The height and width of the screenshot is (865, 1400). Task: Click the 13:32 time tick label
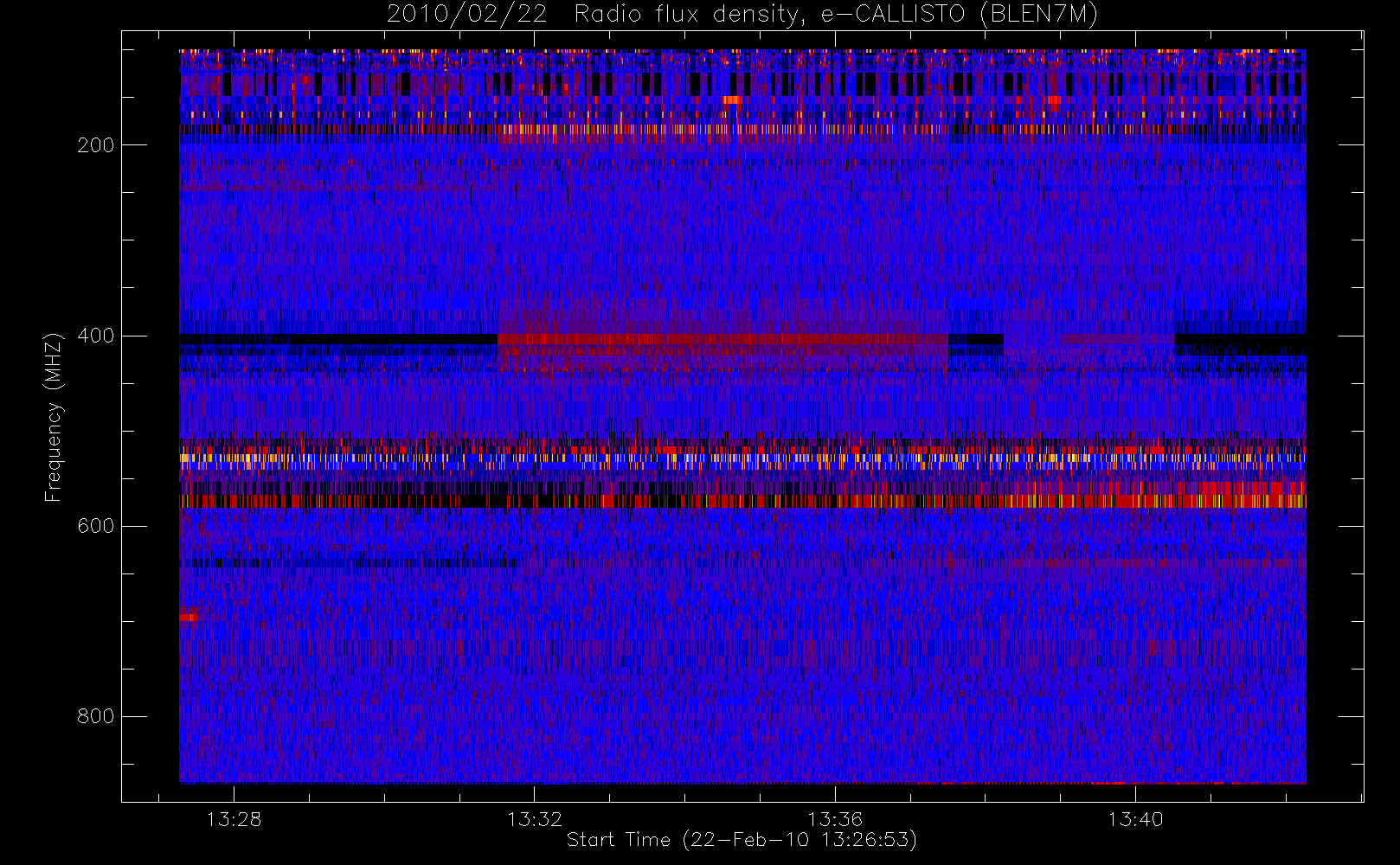tap(535, 819)
